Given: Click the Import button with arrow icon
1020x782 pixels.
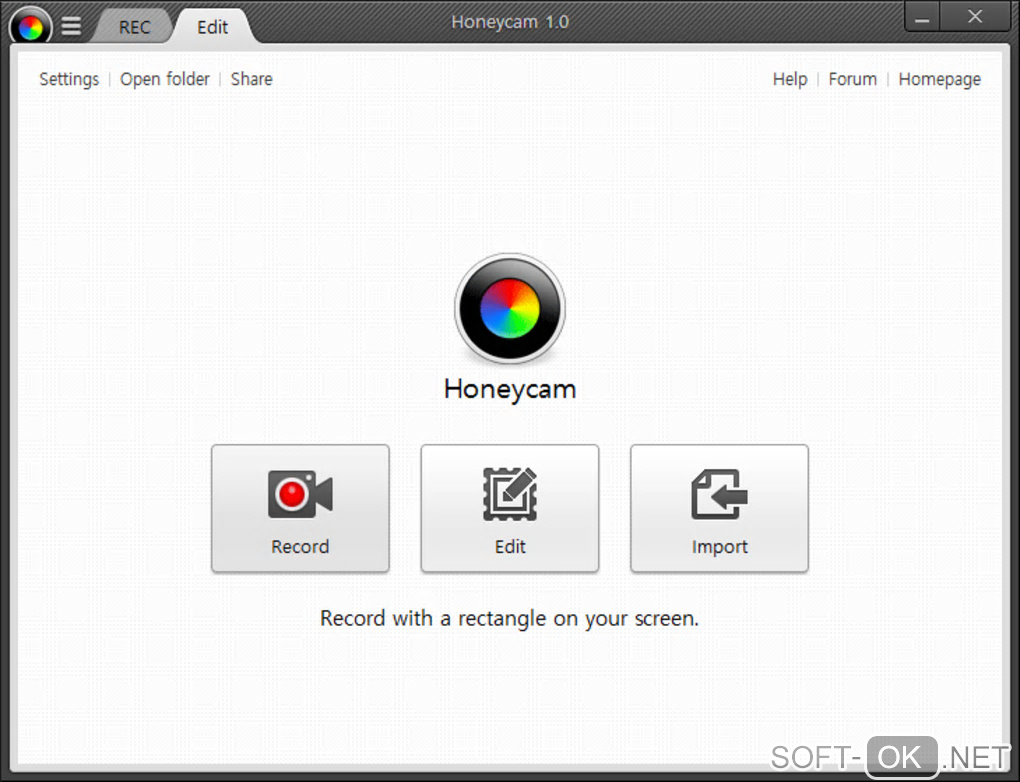Looking at the screenshot, I should (719, 509).
